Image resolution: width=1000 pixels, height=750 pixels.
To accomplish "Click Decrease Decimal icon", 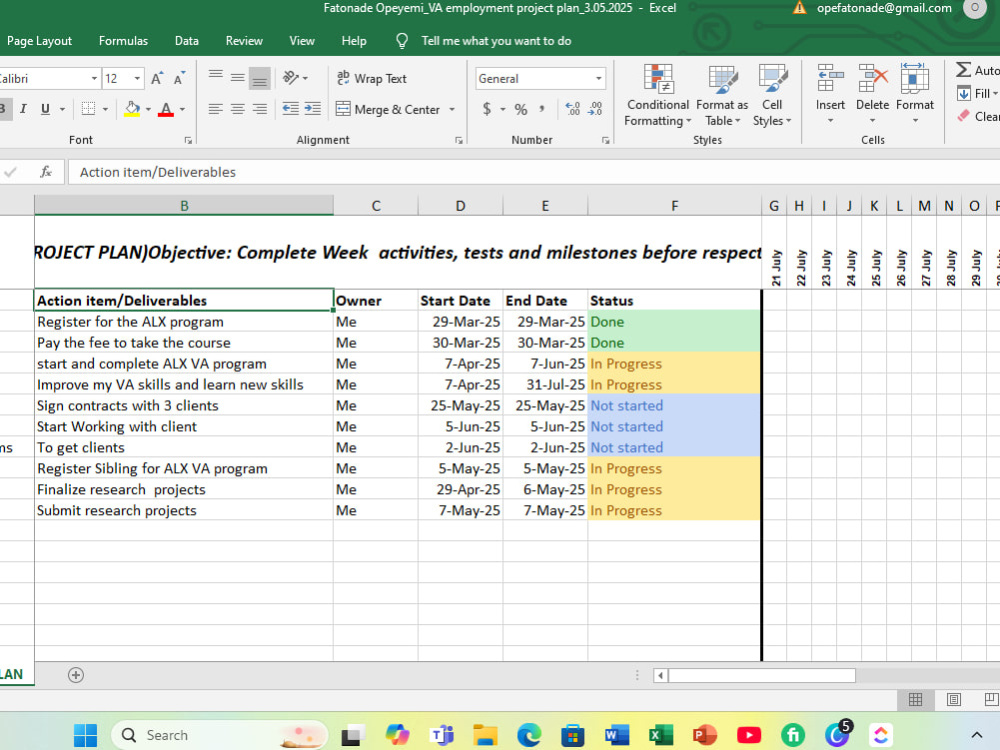I will coord(595,109).
